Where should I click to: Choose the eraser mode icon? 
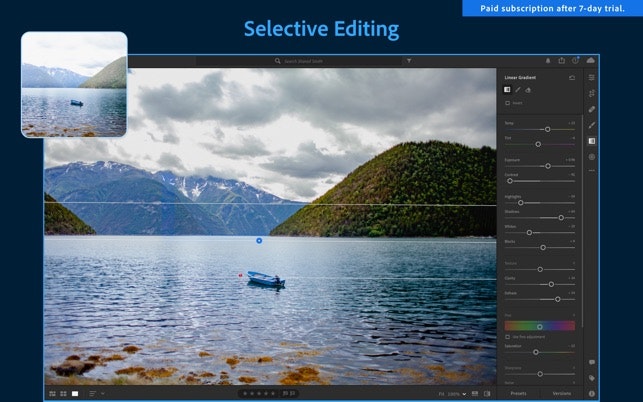pyautogui.click(x=528, y=90)
